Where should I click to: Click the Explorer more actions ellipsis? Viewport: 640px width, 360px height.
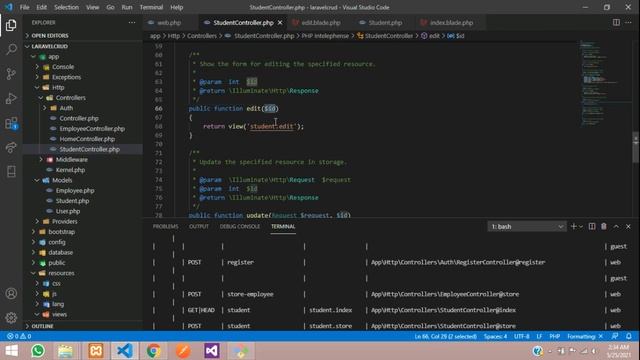coord(132,22)
